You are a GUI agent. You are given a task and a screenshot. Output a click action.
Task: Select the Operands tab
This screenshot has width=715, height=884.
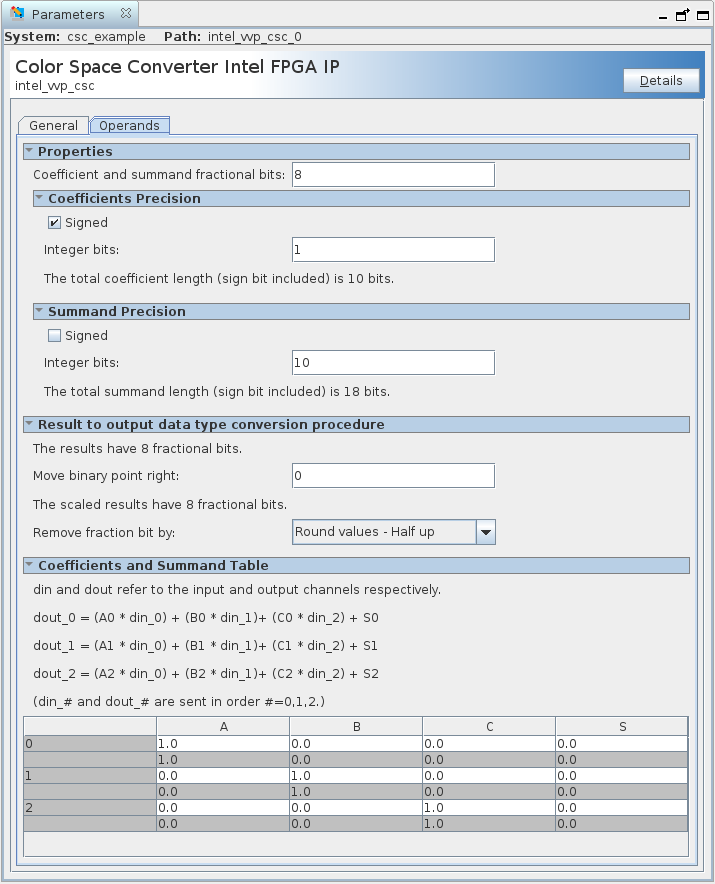(x=129, y=125)
